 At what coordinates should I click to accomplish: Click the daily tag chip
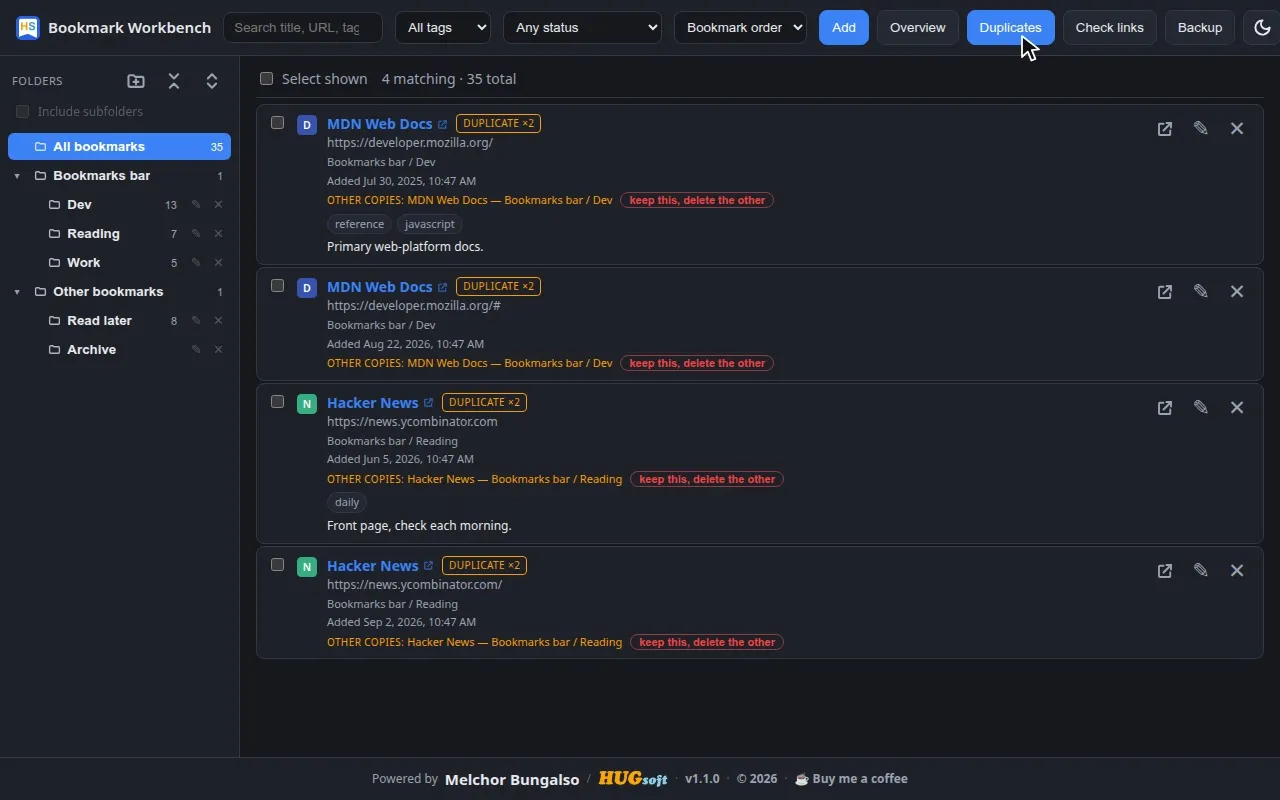[x=347, y=503]
